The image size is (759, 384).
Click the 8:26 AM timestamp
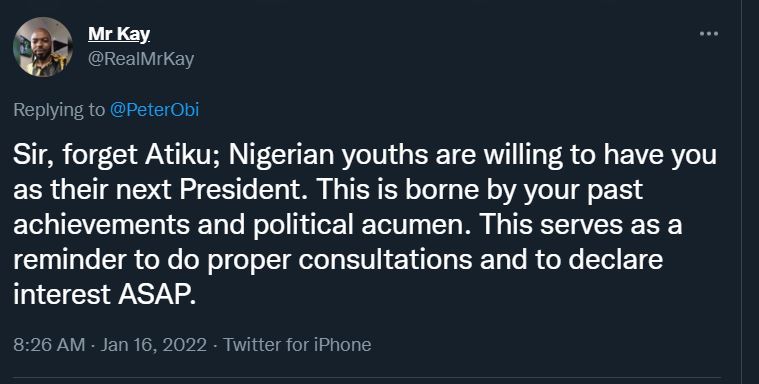click(49, 345)
